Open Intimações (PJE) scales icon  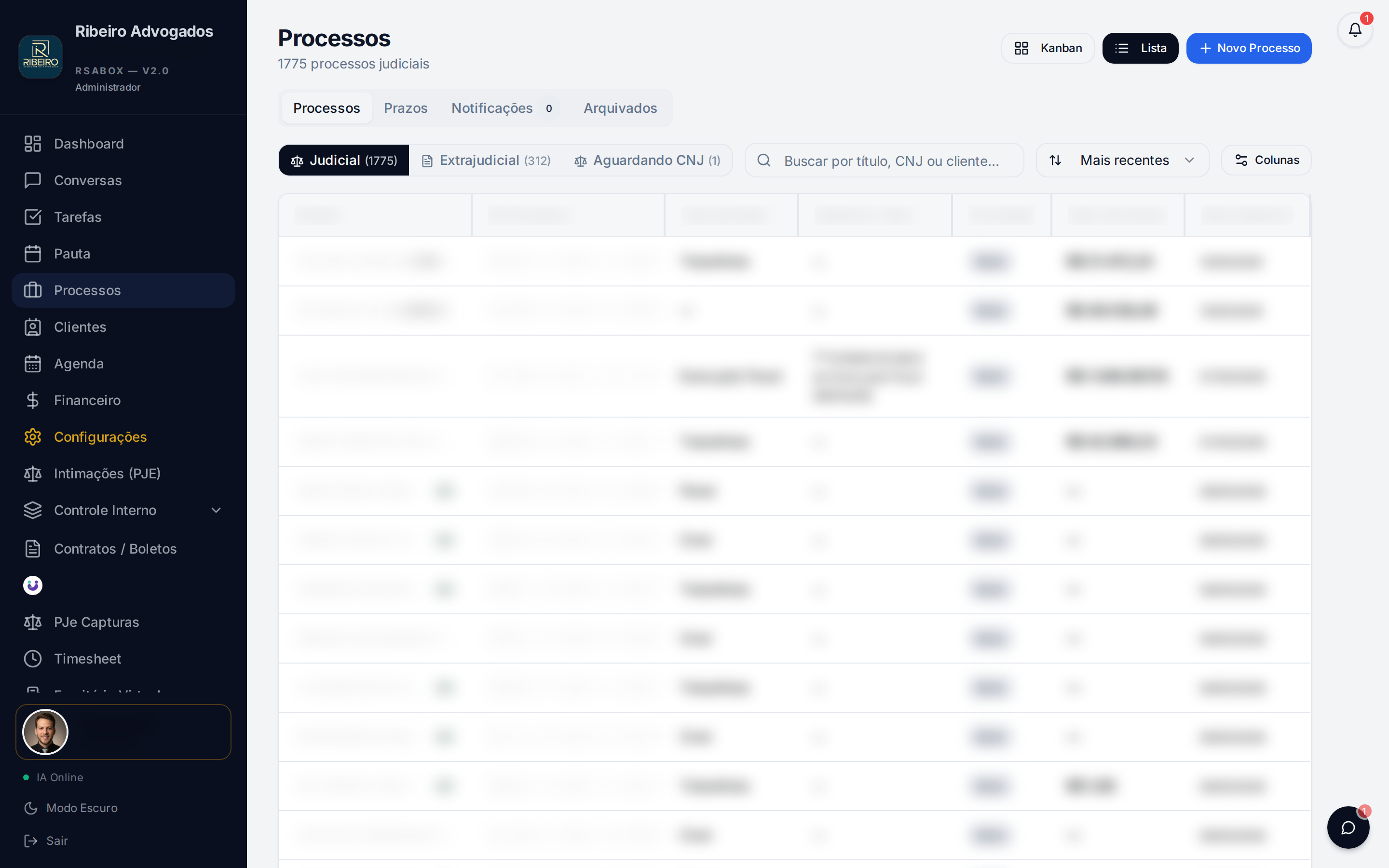click(x=33, y=474)
